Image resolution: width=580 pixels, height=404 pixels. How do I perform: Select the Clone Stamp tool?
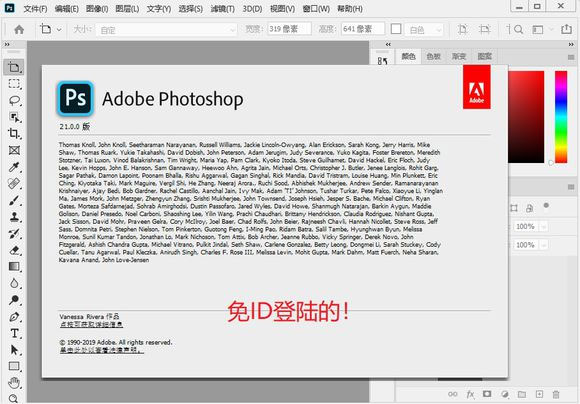click(x=14, y=217)
